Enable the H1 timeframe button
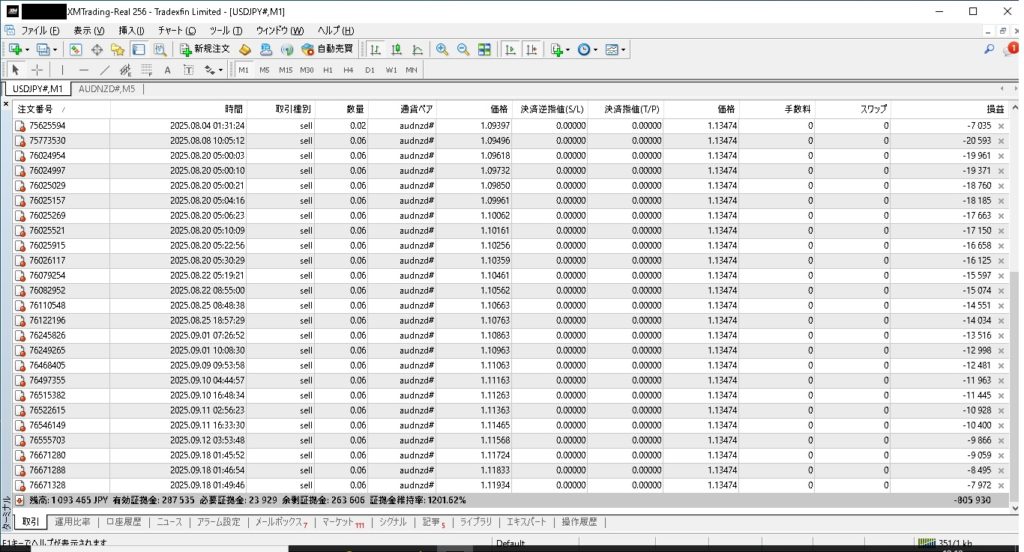This screenshot has width=1024, height=552. [x=328, y=70]
